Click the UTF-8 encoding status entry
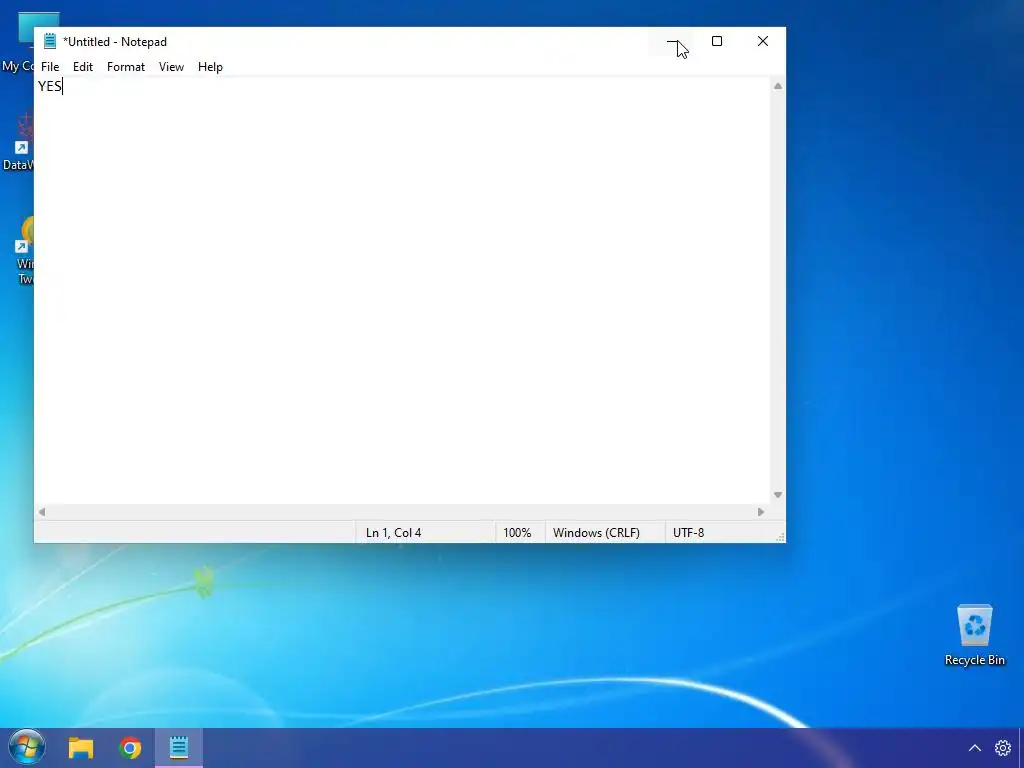The image size is (1024, 768). (x=688, y=533)
